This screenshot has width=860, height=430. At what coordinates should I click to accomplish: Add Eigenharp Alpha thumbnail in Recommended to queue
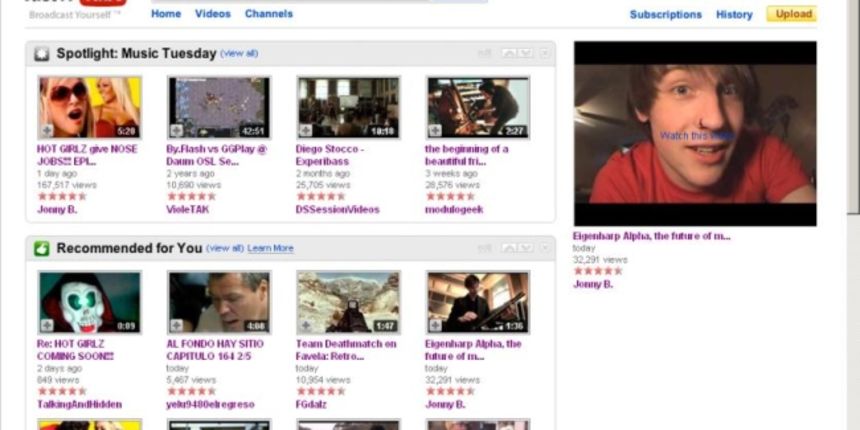pos(435,325)
